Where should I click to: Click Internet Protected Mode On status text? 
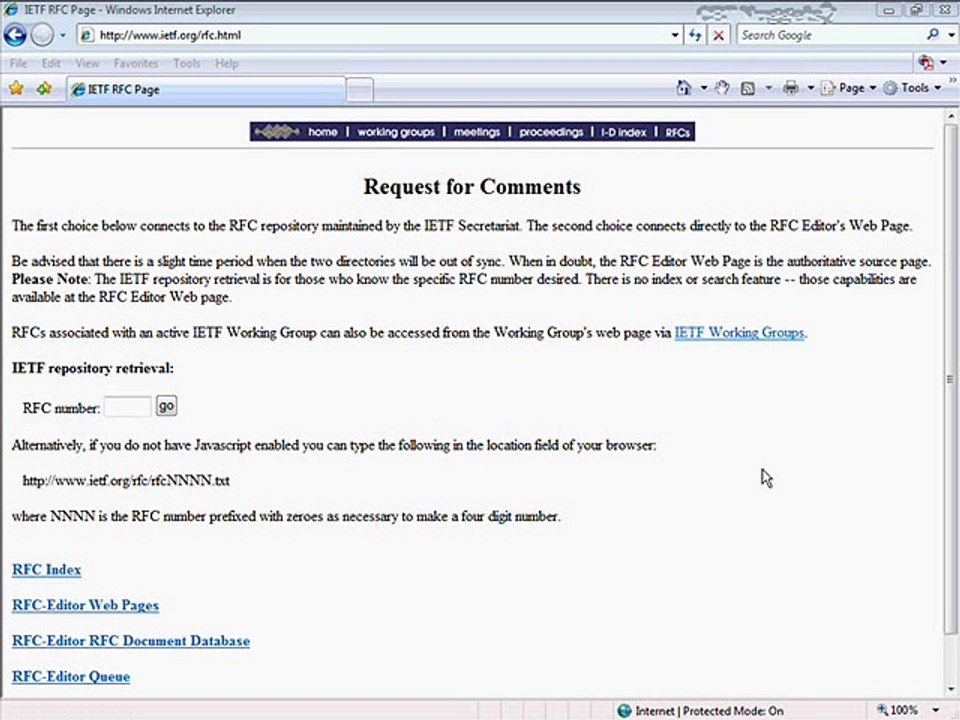point(709,711)
